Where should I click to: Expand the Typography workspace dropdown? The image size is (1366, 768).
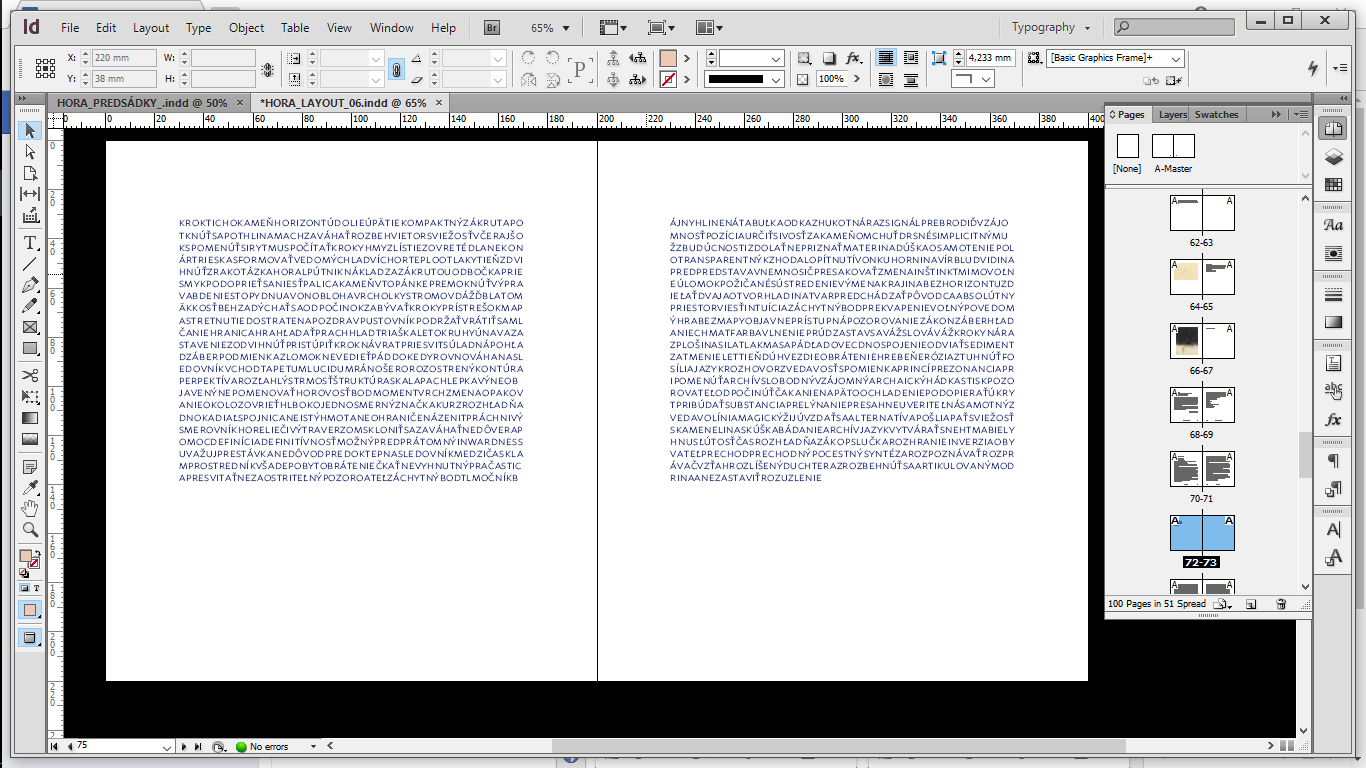tap(1051, 28)
